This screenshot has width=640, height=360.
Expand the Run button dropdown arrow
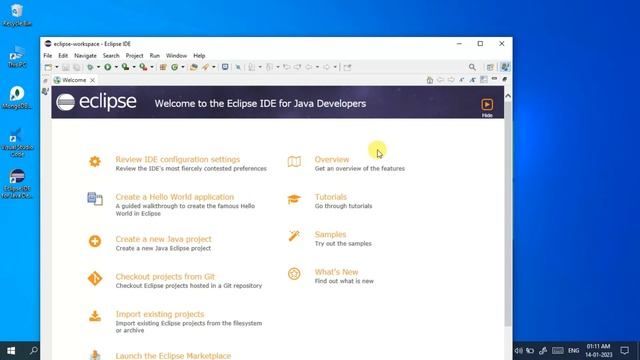tap(116, 67)
